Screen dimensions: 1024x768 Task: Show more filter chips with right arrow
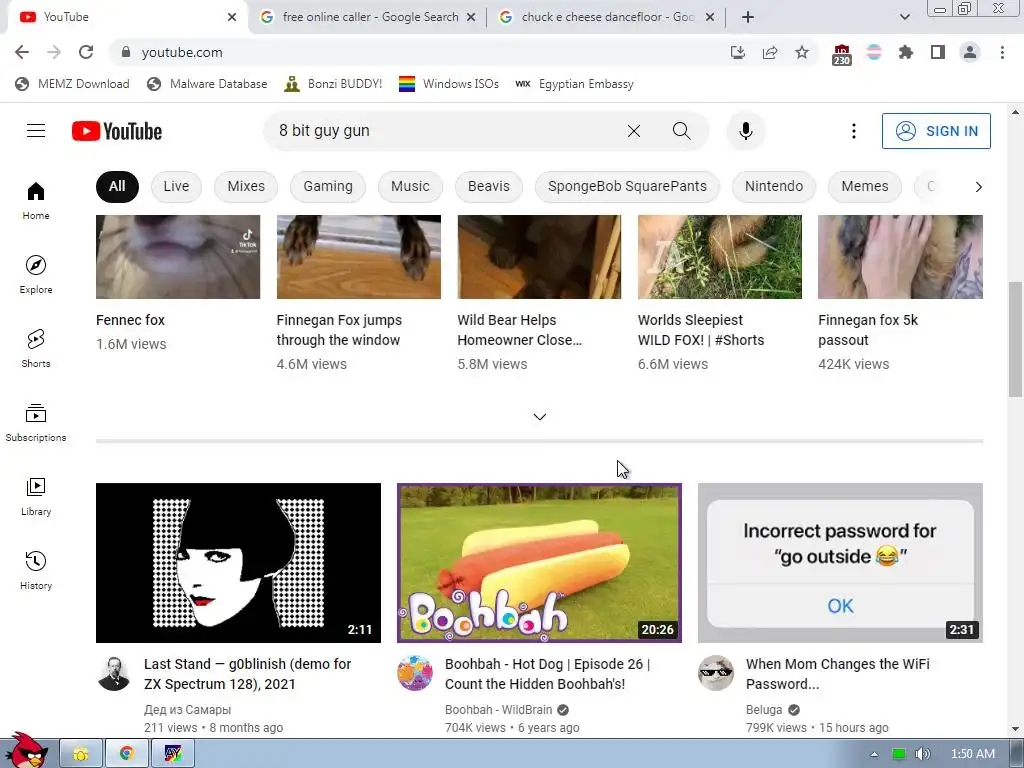coord(978,187)
